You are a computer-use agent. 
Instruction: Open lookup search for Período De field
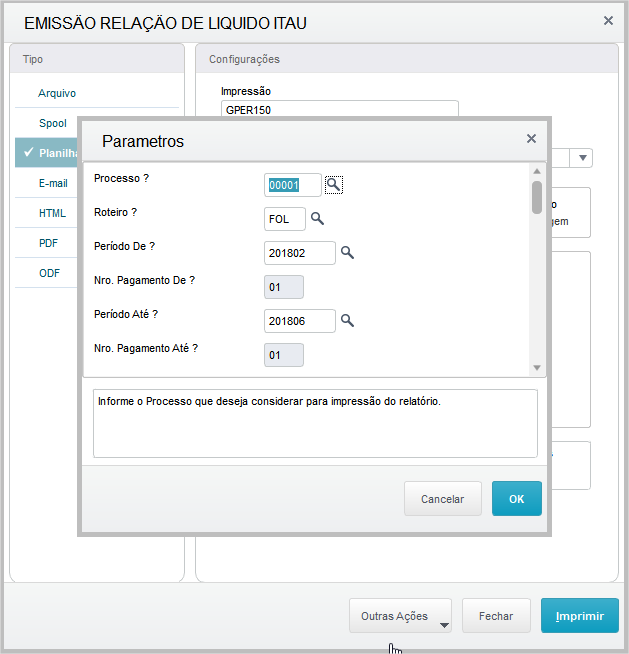347,252
